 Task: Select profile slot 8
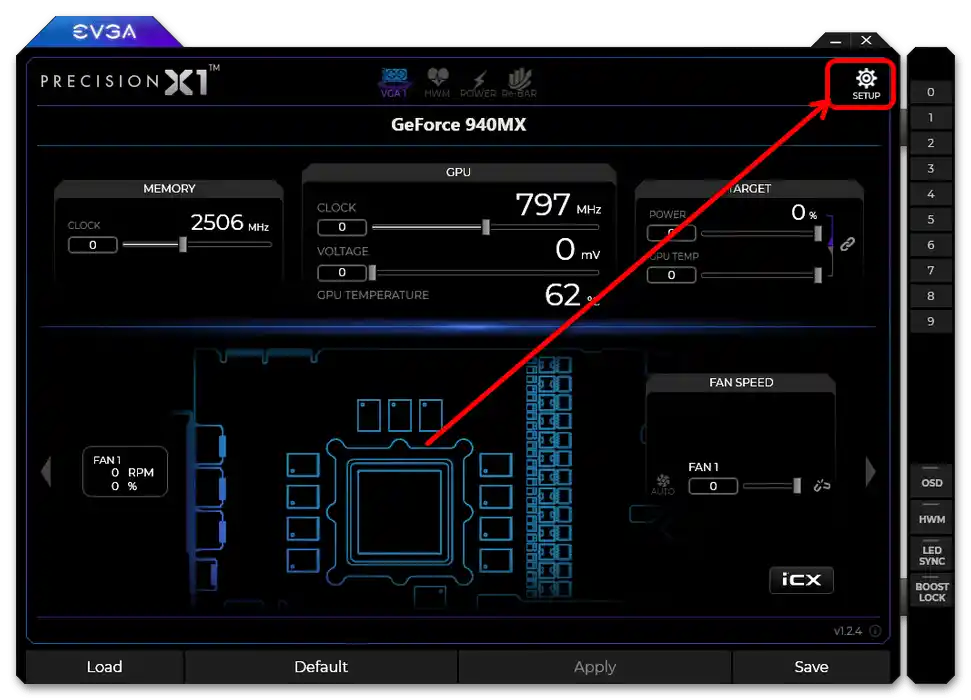coord(931,295)
